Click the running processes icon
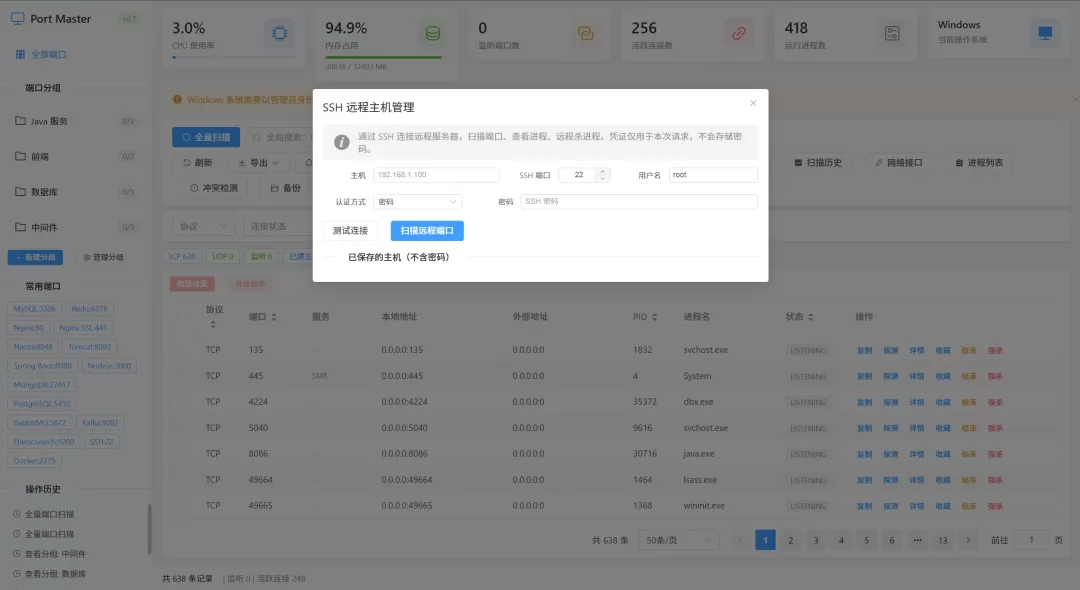The image size is (1080, 590). 892,33
